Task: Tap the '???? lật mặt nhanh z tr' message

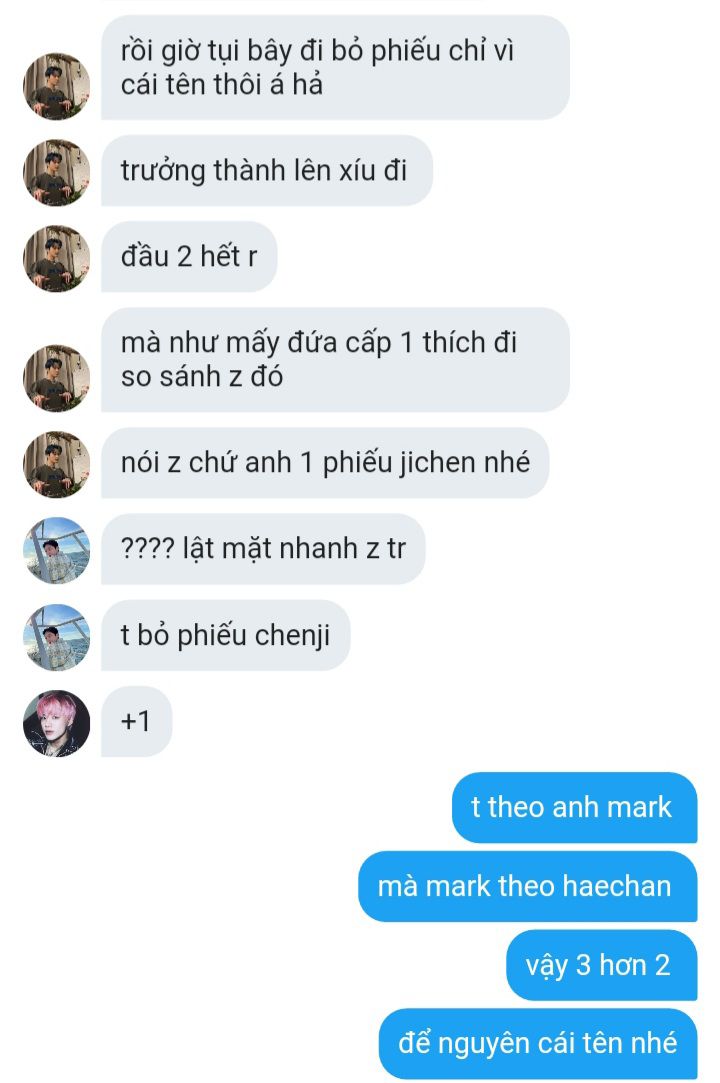Action: tap(263, 549)
